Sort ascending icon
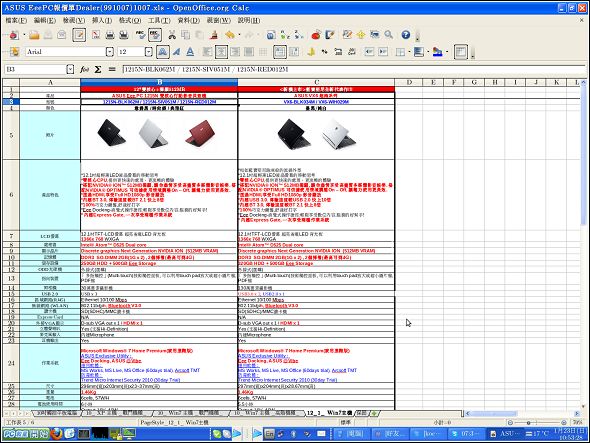Viewport: 590px width, 443px height. click(285, 35)
